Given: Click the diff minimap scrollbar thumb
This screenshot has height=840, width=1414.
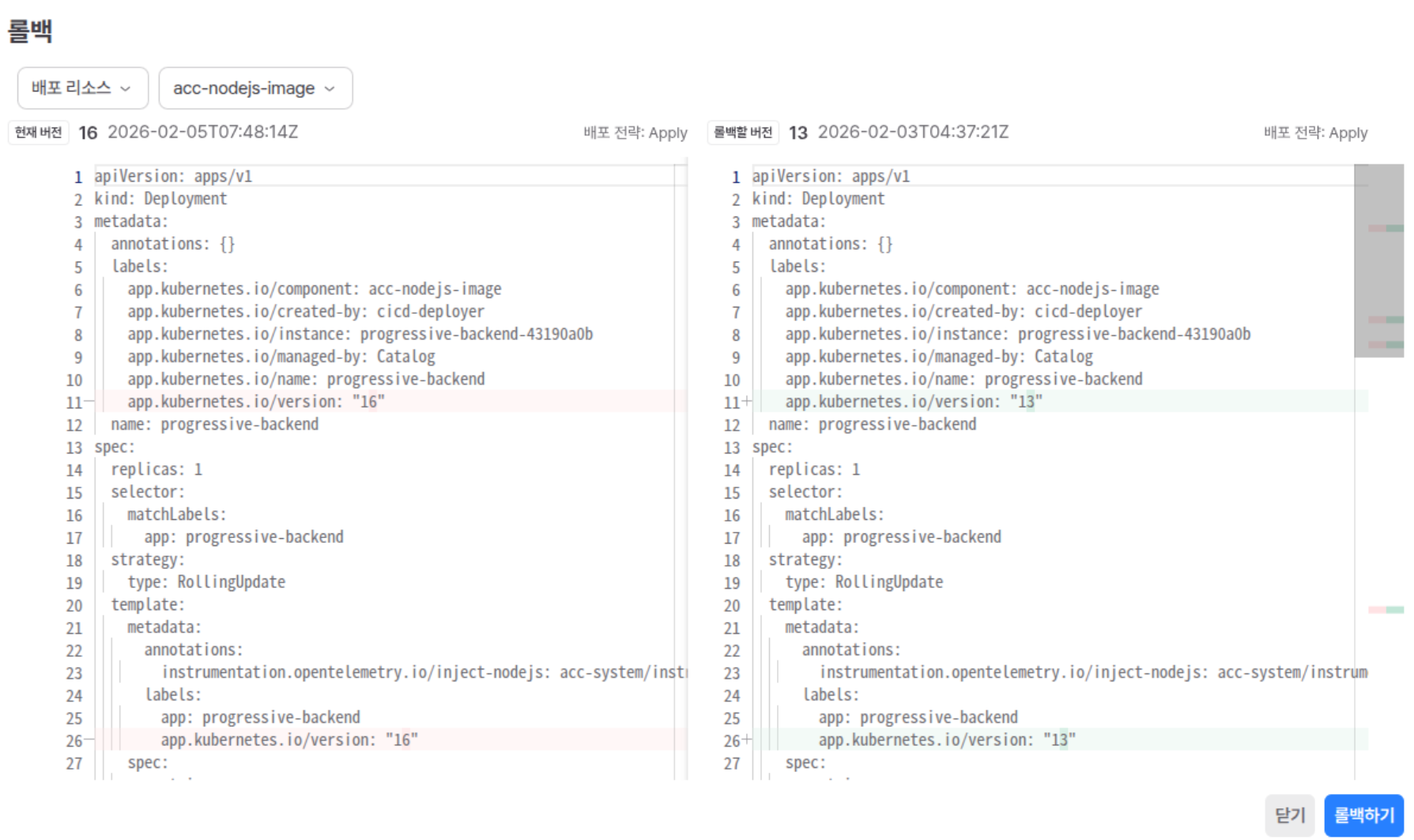Looking at the screenshot, I should 1378,261.
